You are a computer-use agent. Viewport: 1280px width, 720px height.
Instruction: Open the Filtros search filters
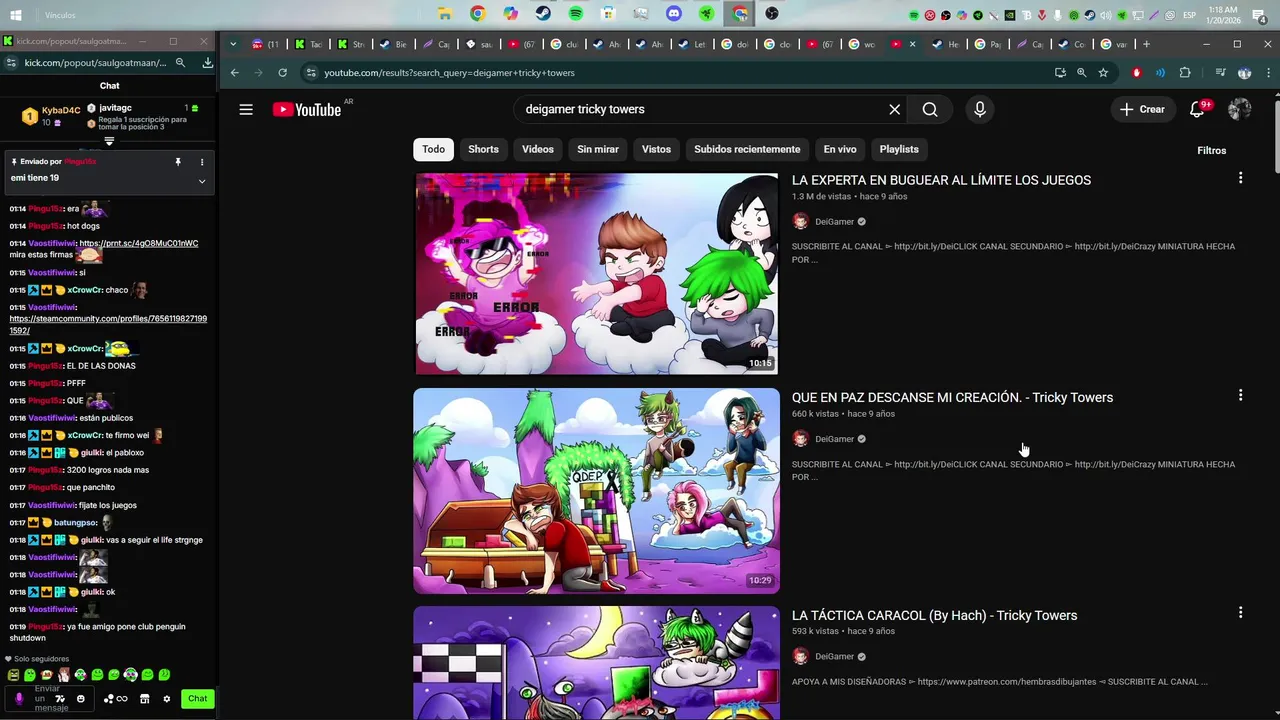pos(1212,150)
